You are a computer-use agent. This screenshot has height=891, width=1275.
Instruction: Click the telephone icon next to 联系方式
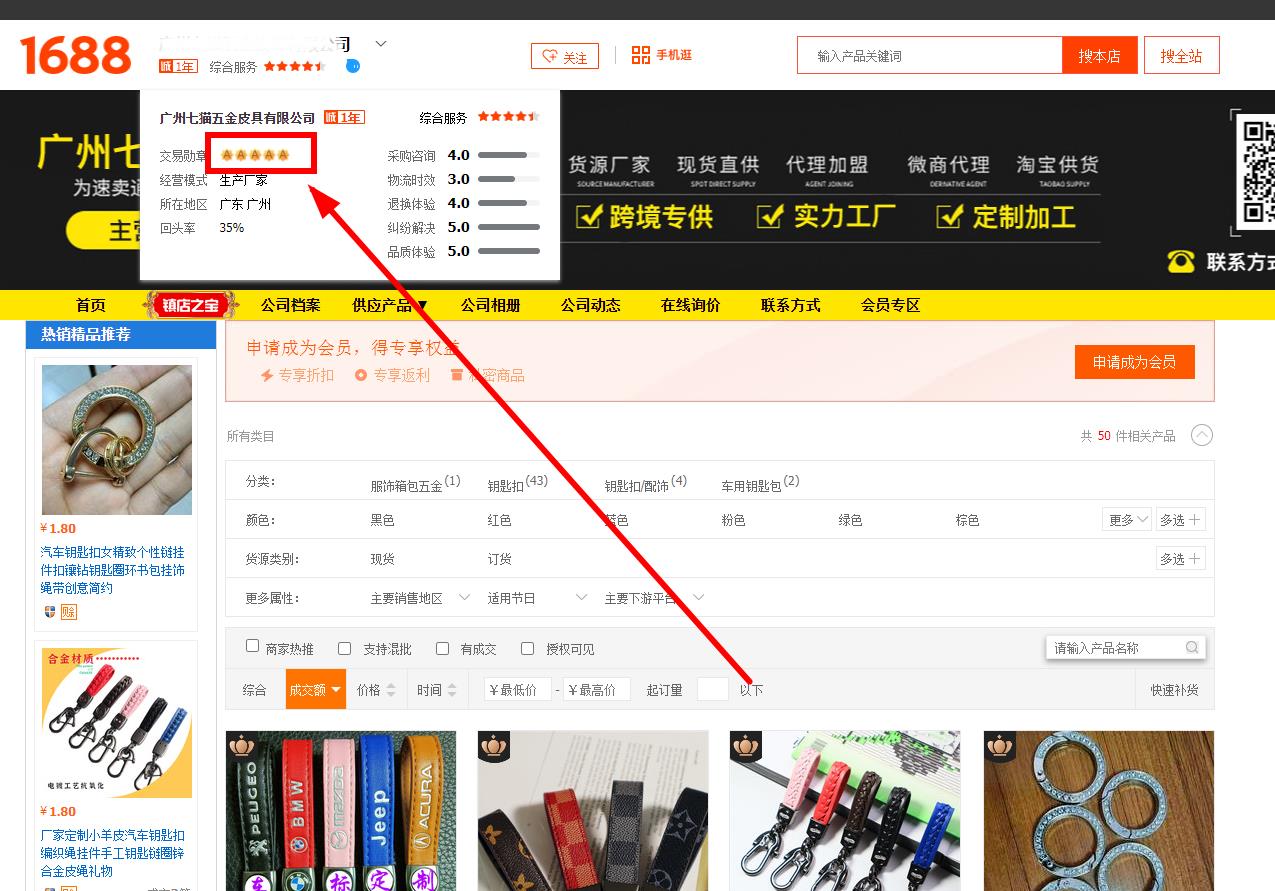(1181, 262)
